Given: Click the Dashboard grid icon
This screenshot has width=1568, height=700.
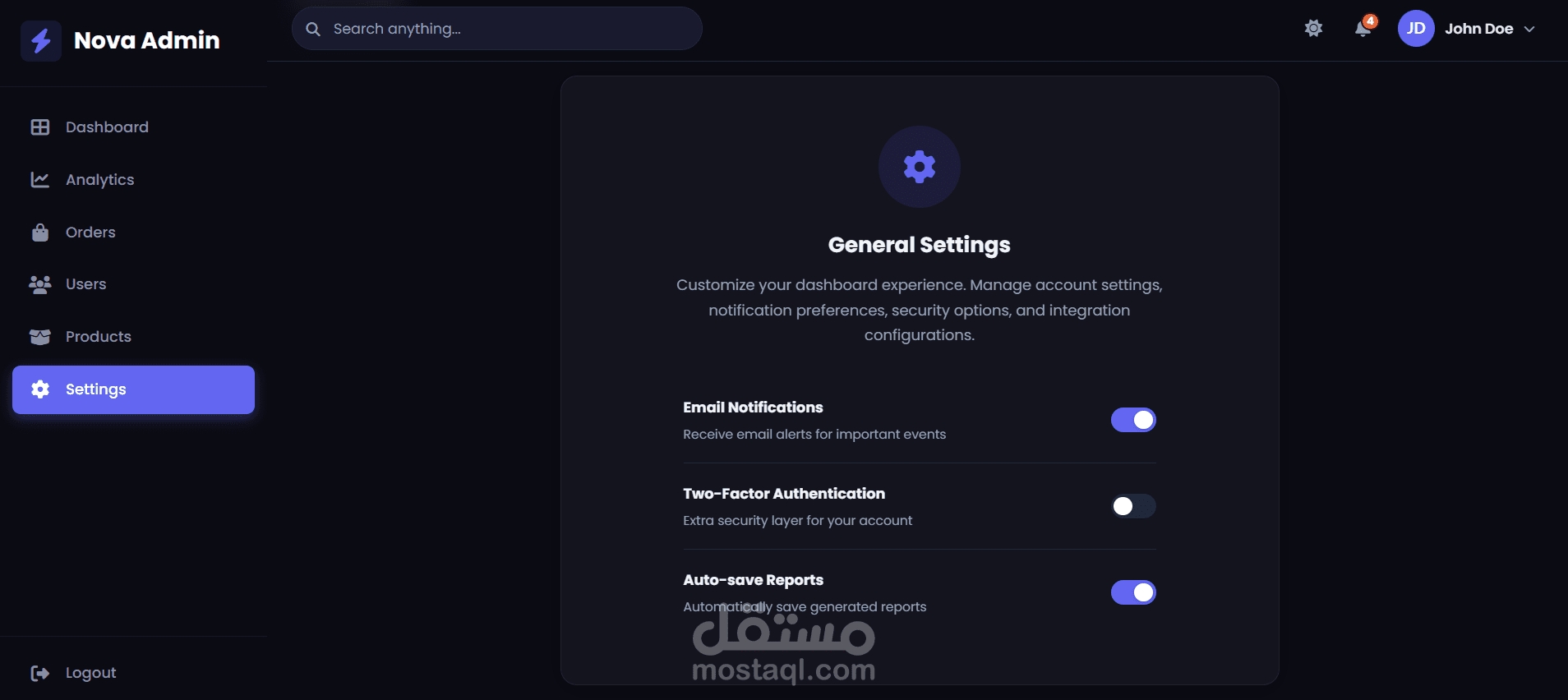Looking at the screenshot, I should pyautogui.click(x=40, y=127).
